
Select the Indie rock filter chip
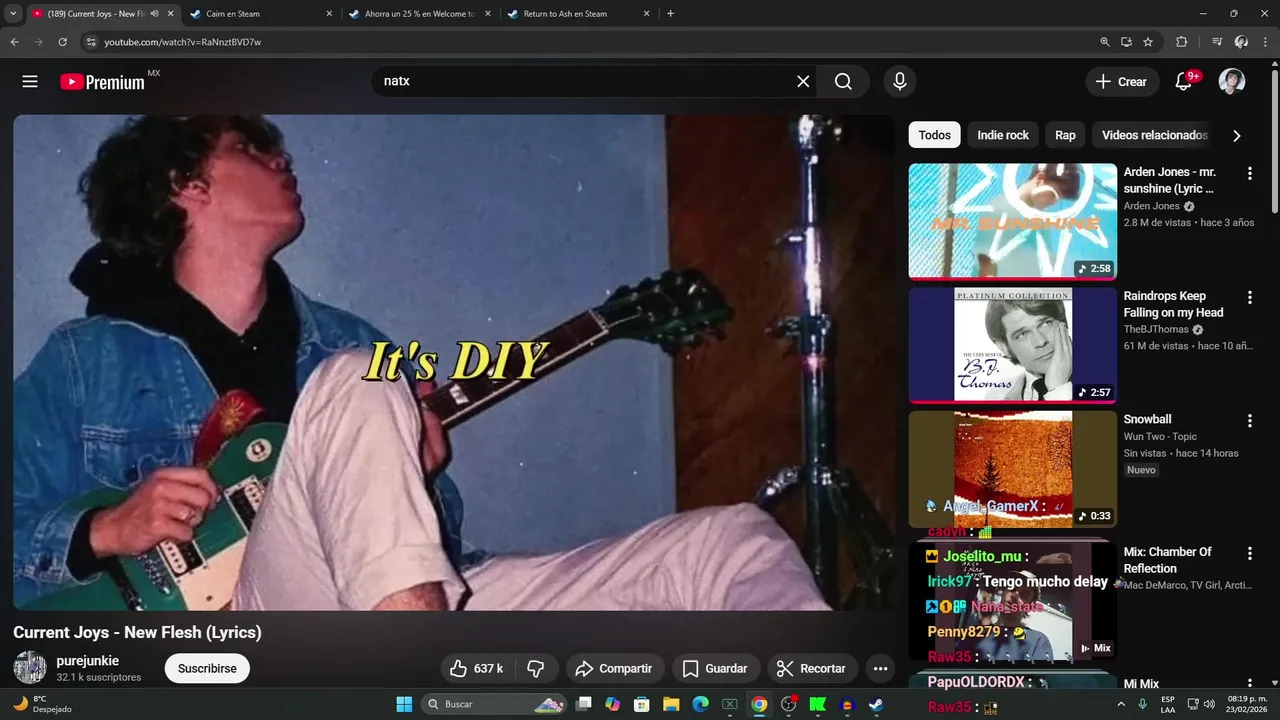(1003, 135)
